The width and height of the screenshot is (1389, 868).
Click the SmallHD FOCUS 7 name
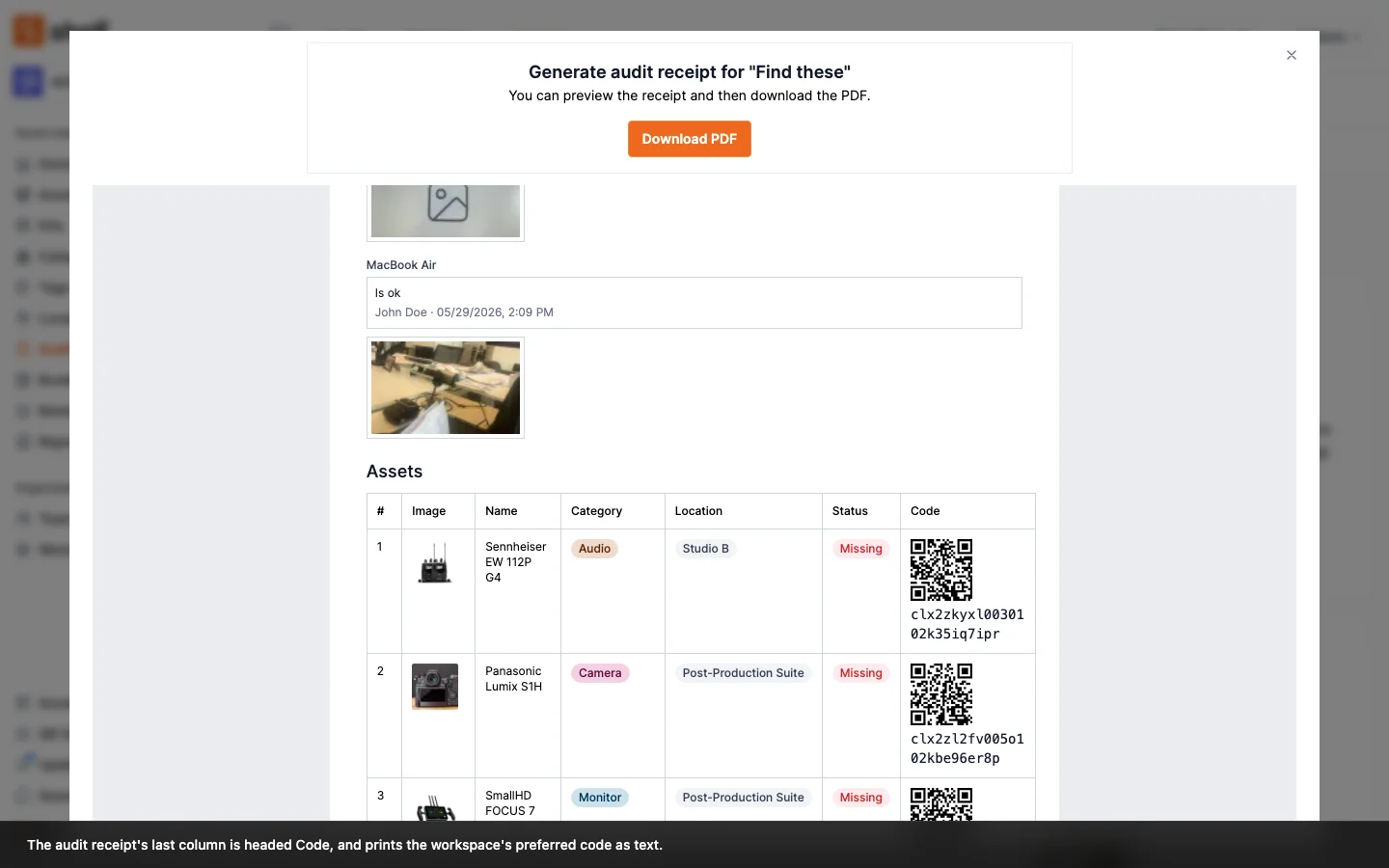click(510, 803)
